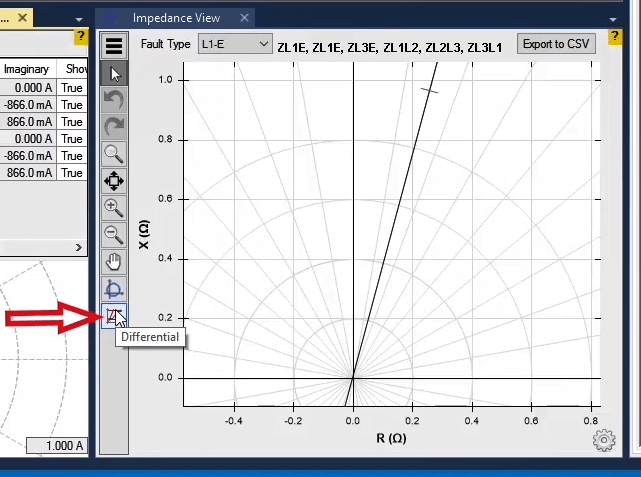
Task: Select the hand pan tool
Action: click(x=114, y=262)
